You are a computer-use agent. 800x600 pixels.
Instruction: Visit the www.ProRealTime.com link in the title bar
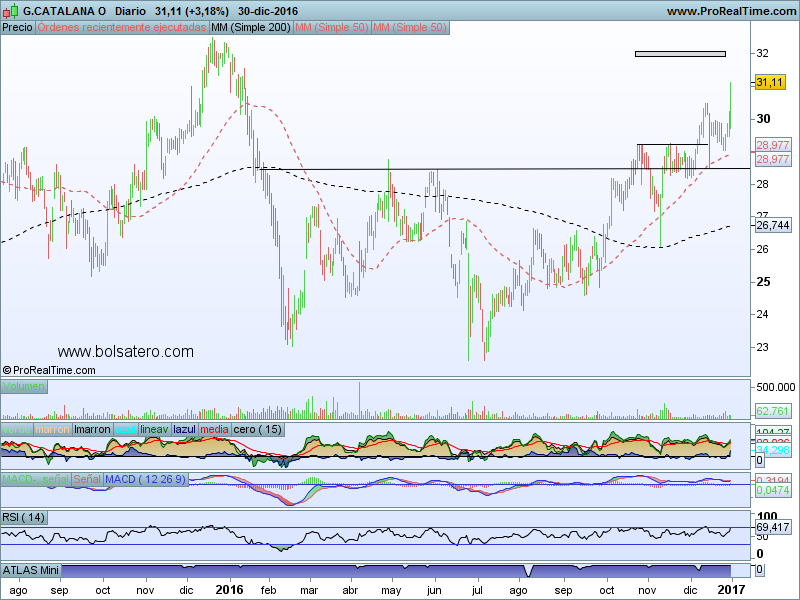pos(730,10)
